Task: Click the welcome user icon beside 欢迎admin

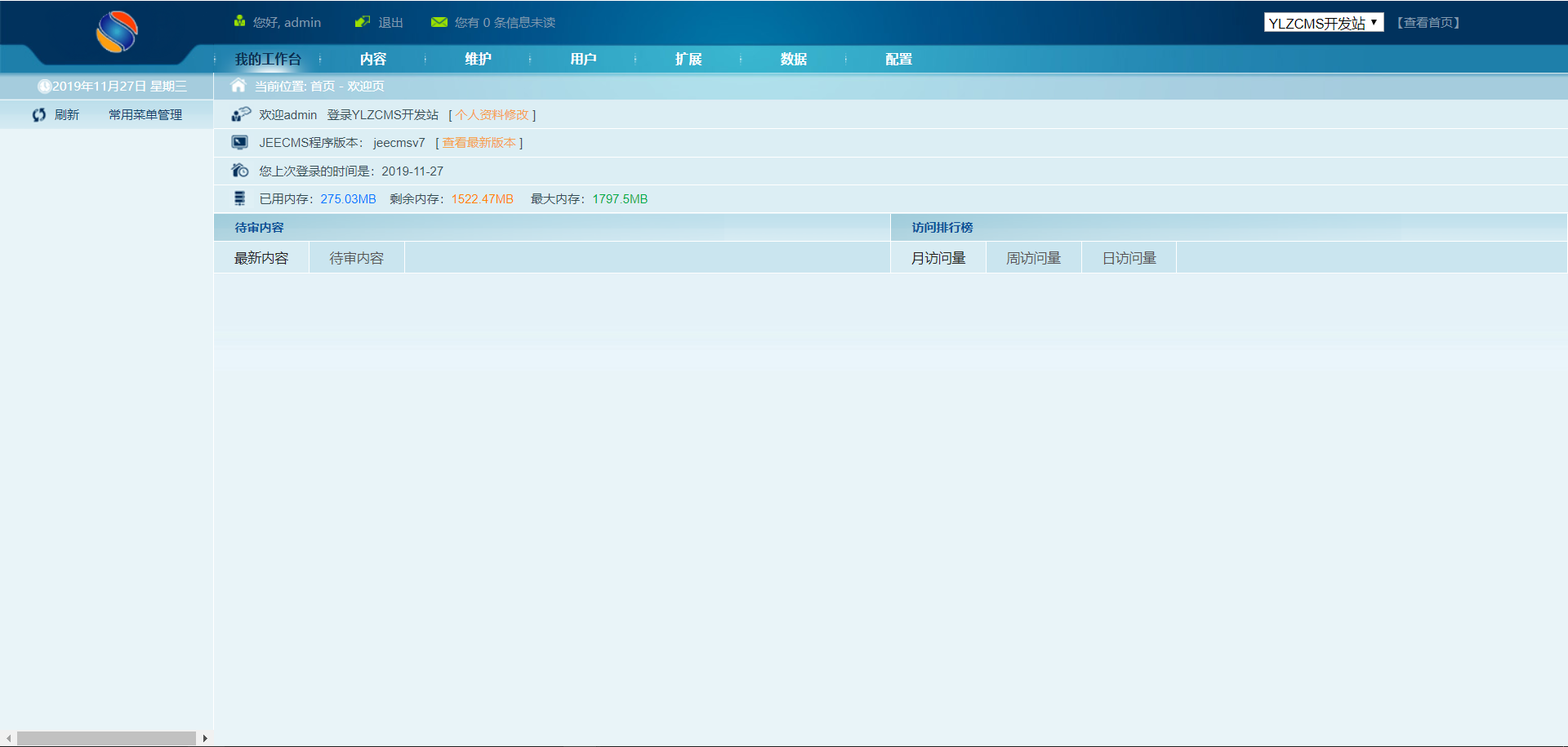Action: point(241,114)
